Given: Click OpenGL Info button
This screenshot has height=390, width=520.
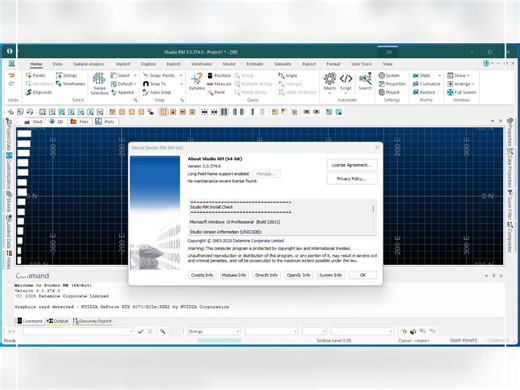Looking at the screenshot, I should click(x=298, y=275).
